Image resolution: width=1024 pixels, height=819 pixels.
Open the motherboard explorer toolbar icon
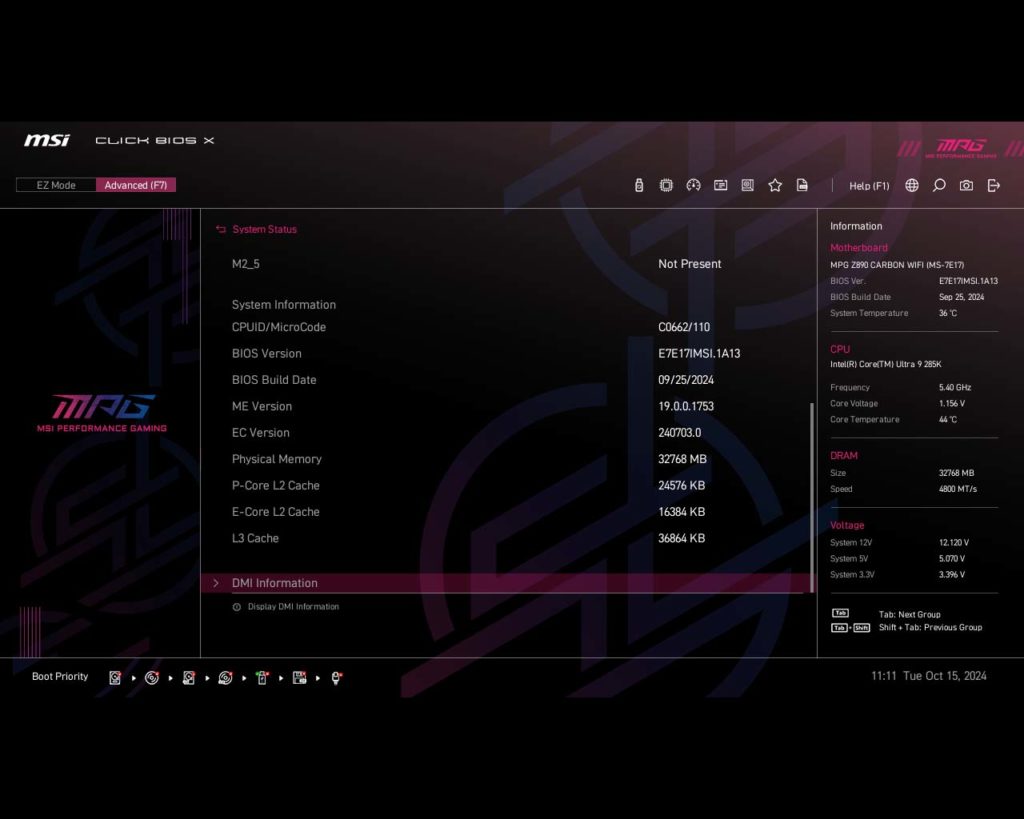coord(748,185)
